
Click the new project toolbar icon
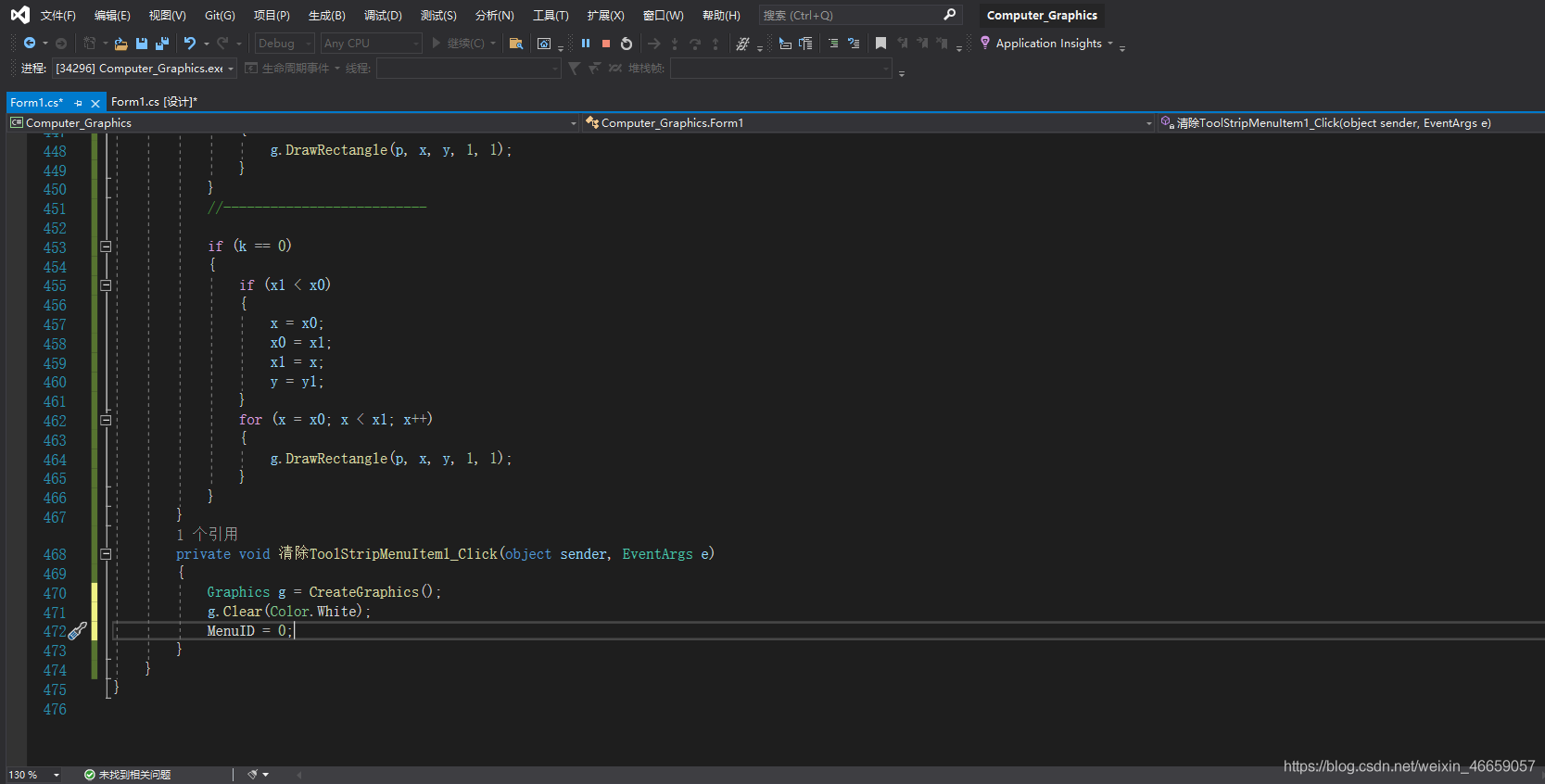coord(90,44)
